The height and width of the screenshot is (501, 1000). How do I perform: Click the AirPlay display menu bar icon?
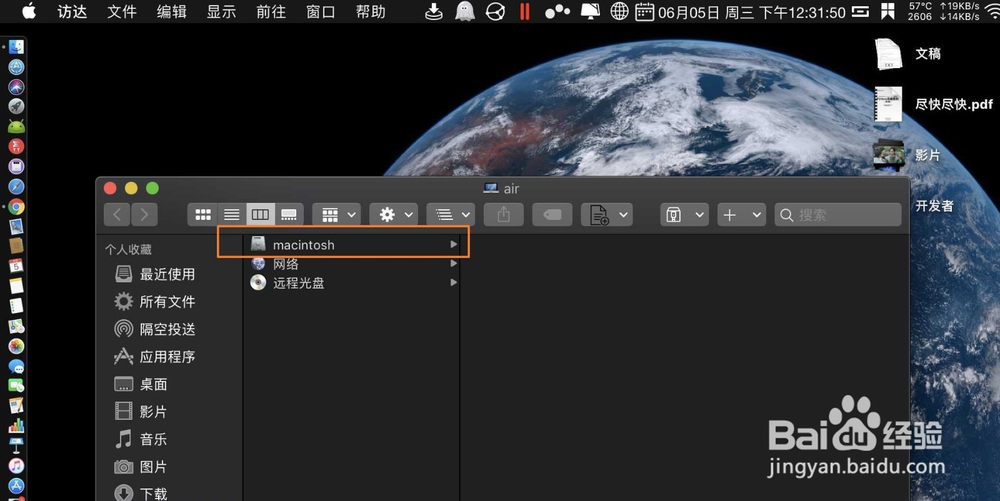[x=590, y=11]
